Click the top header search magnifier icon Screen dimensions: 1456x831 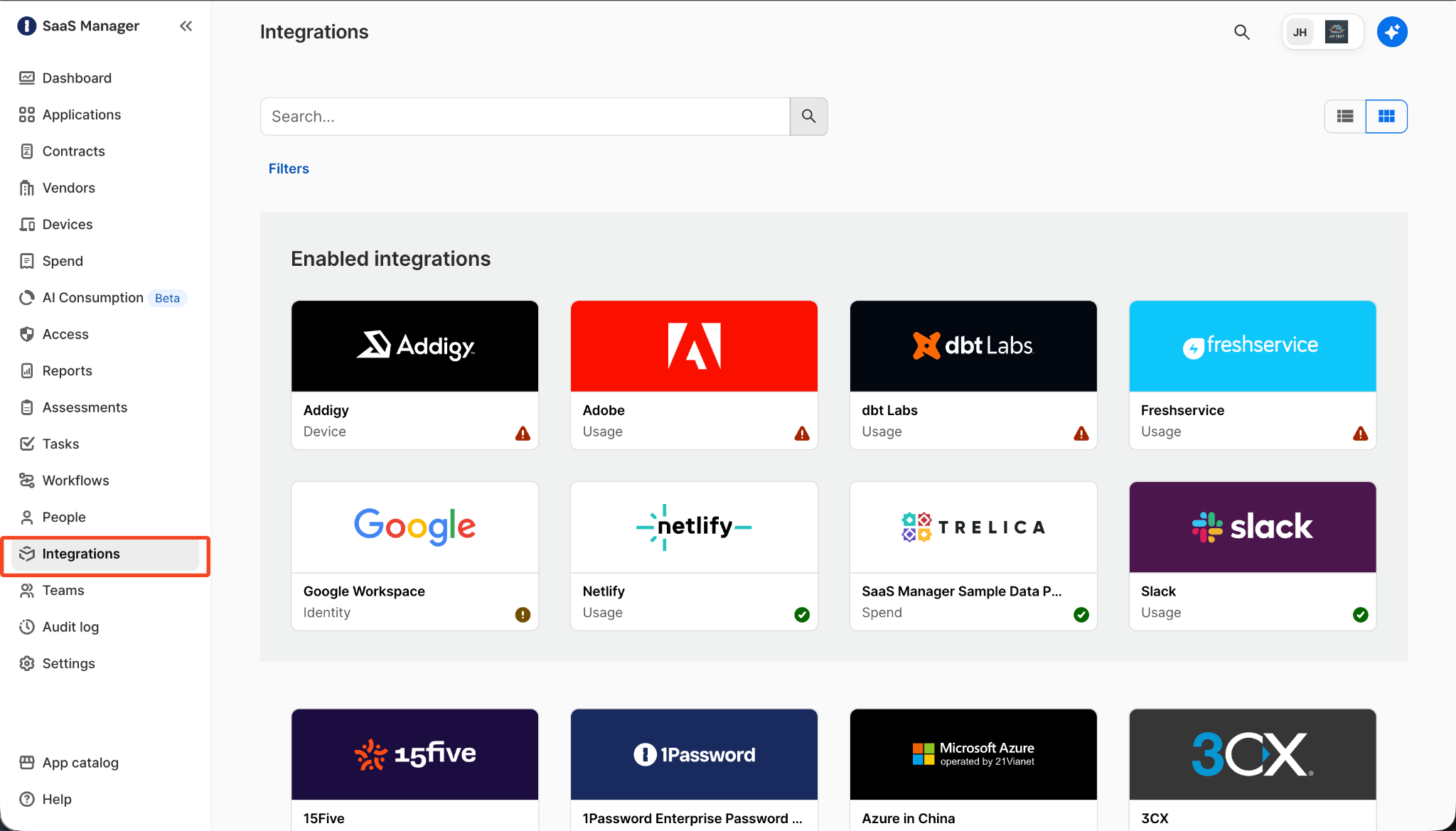(1242, 32)
